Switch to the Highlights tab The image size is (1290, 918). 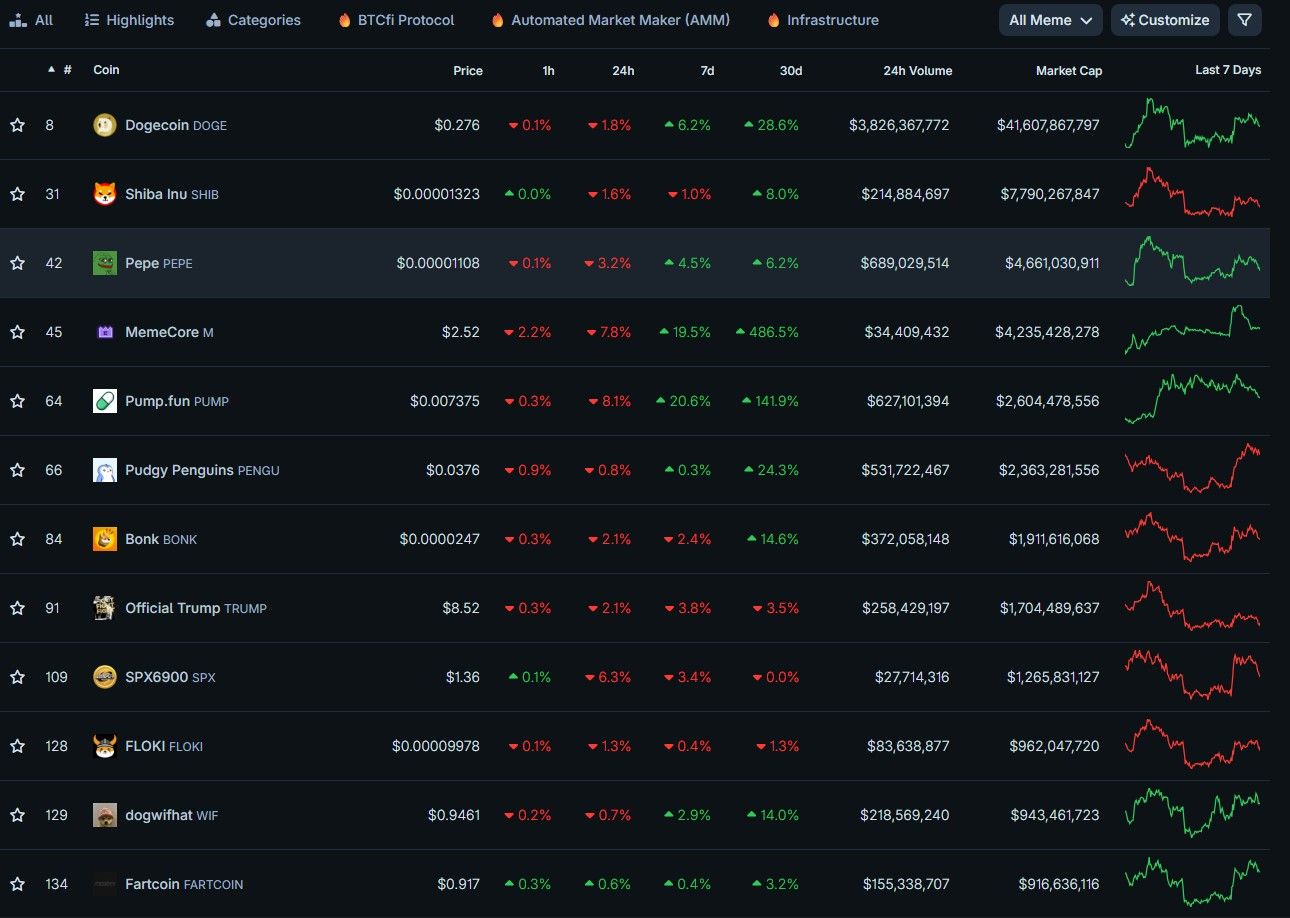[129, 20]
